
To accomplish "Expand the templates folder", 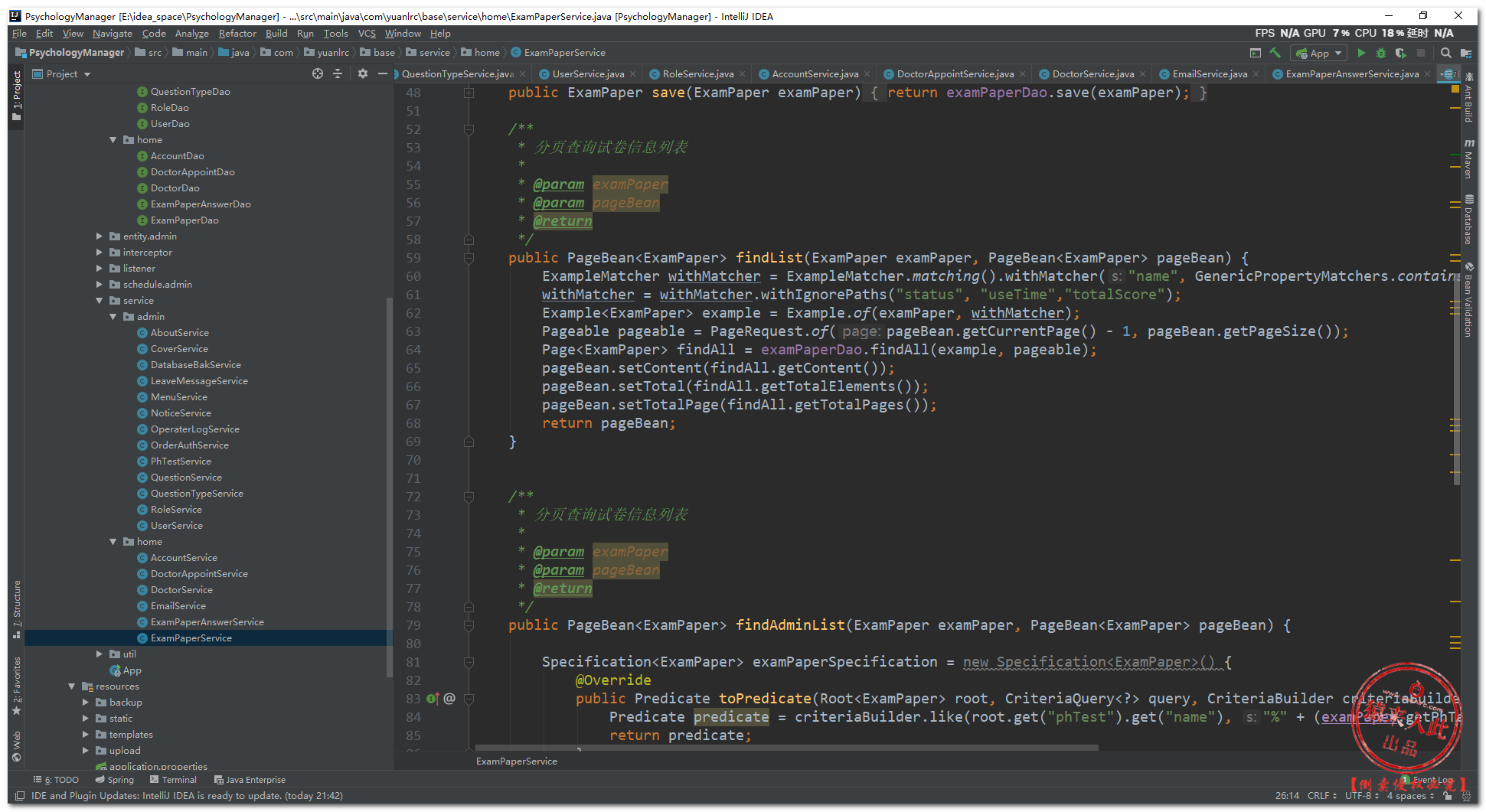I will [86, 735].
